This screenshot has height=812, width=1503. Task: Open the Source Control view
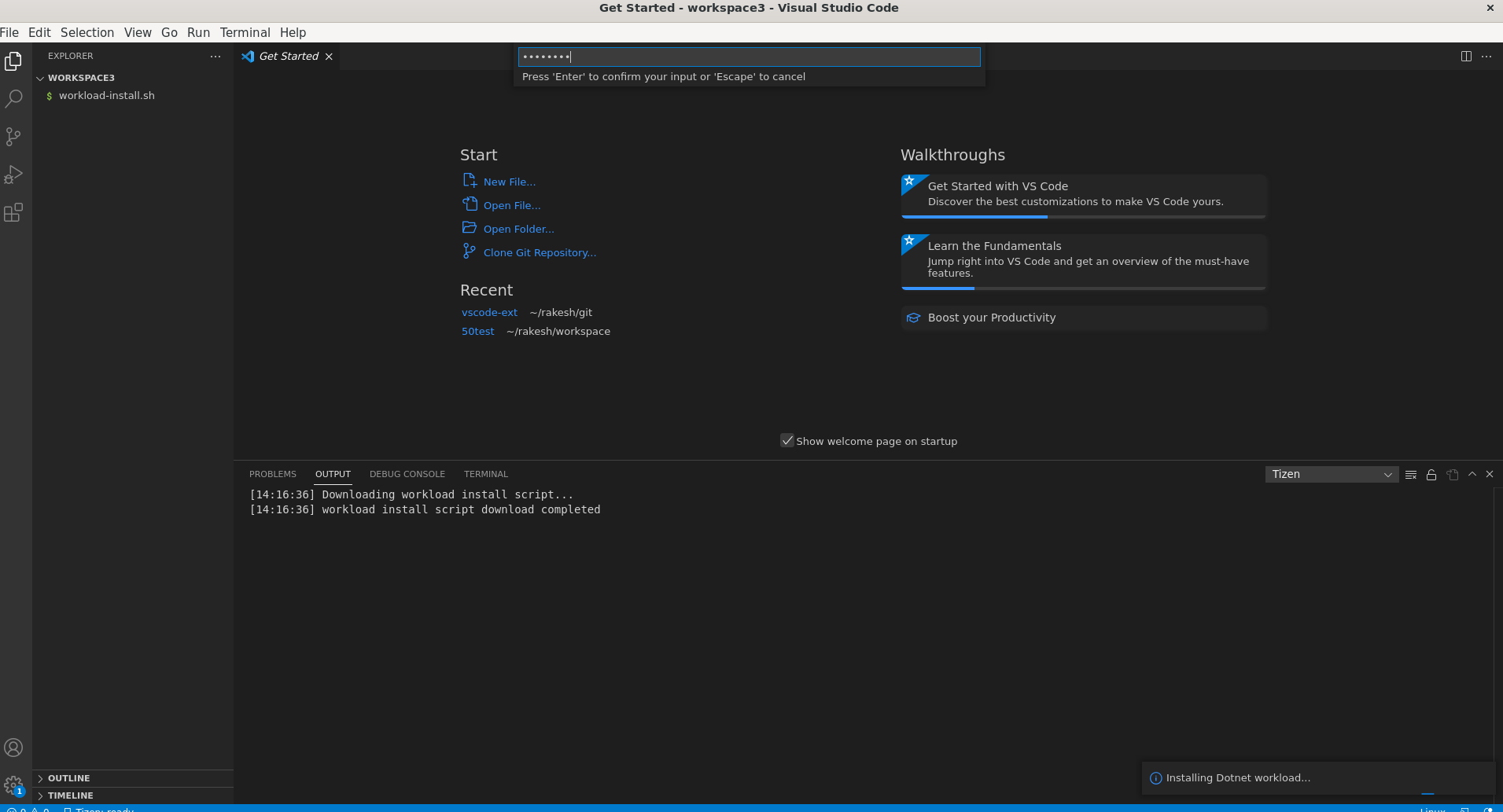point(13,136)
